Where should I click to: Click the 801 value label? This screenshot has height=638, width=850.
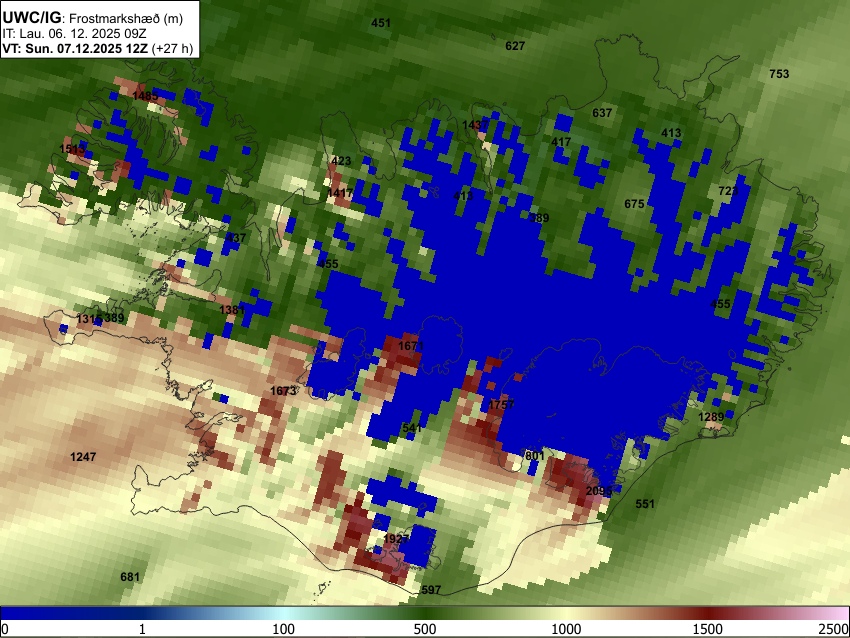click(535, 455)
